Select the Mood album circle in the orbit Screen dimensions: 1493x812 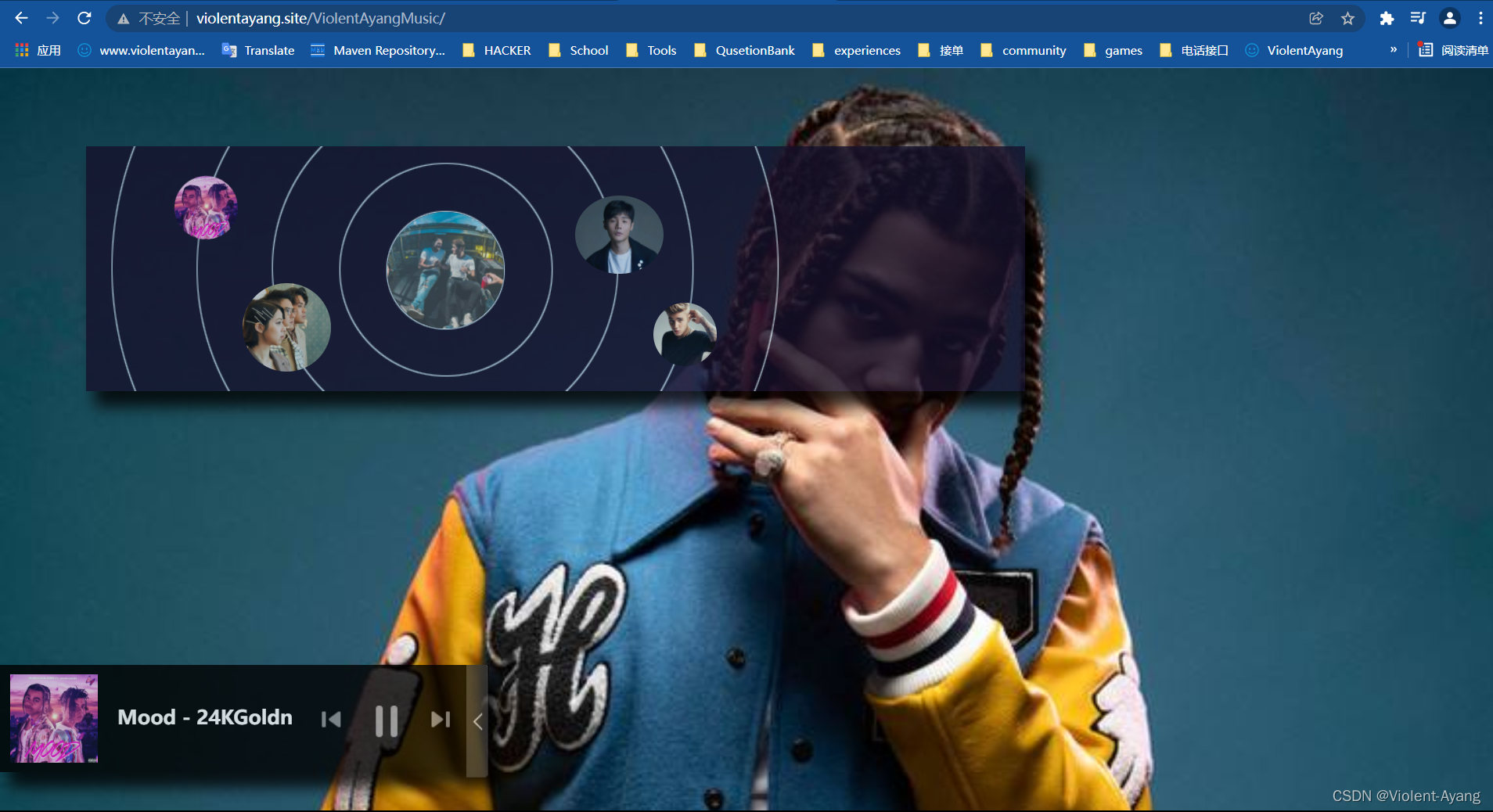click(x=206, y=207)
